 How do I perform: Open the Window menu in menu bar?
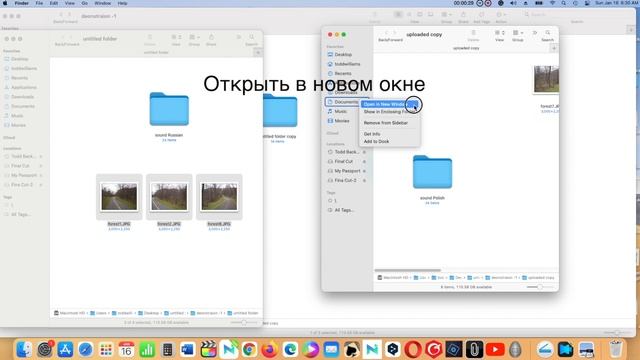(102, 3)
